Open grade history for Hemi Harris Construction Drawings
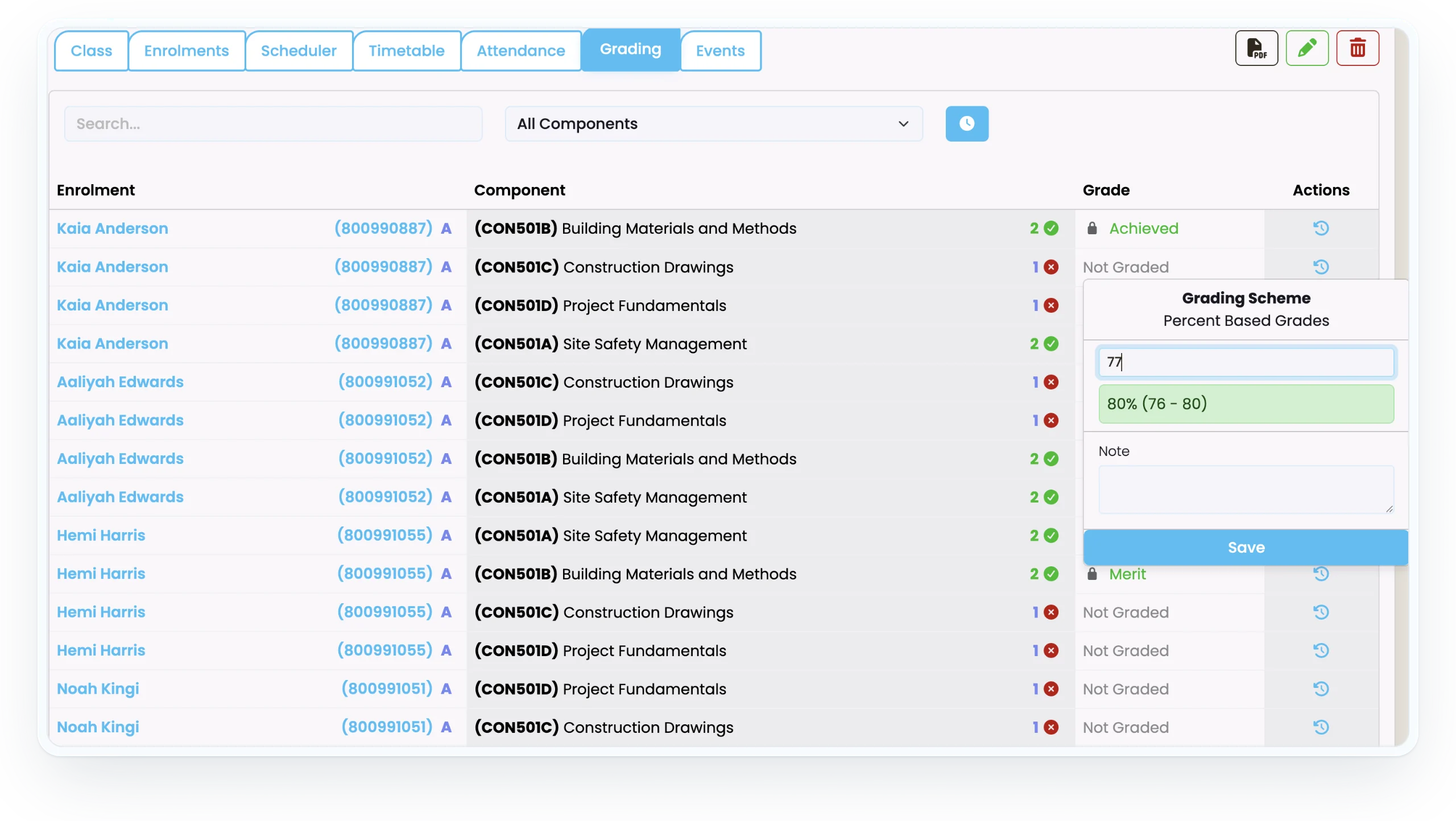The image size is (1456, 821). tap(1321, 612)
